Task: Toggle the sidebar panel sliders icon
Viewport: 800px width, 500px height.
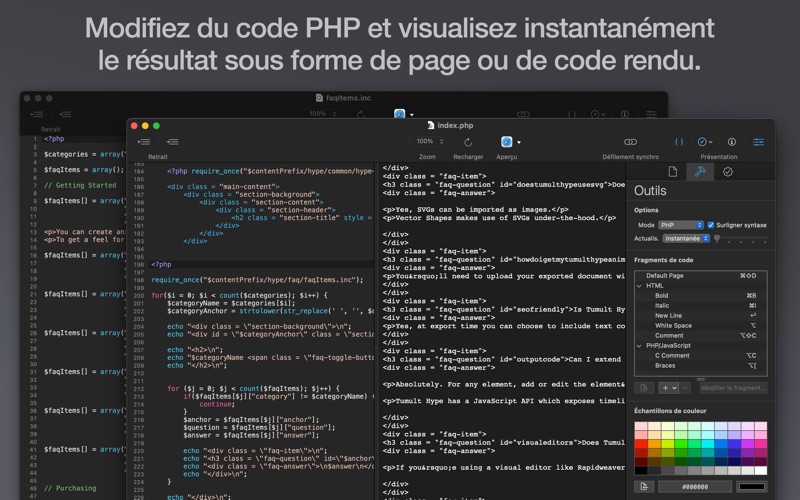Action: (x=759, y=142)
